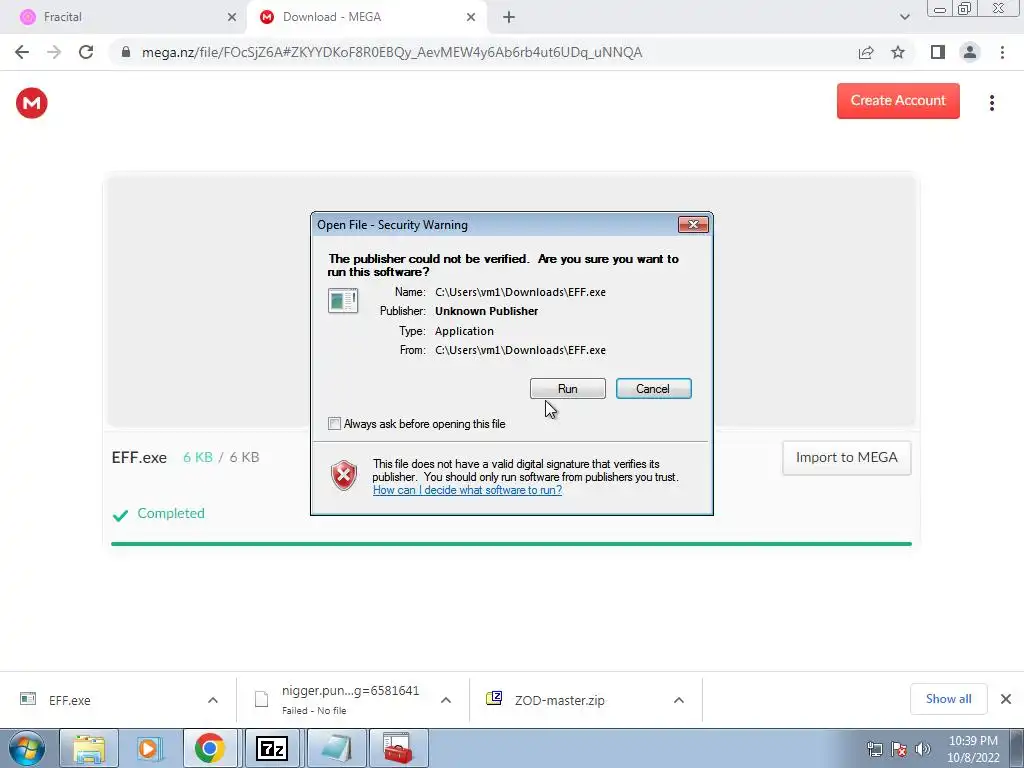Click the red shield warning icon
This screenshot has width=1024, height=768.
pos(344,475)
